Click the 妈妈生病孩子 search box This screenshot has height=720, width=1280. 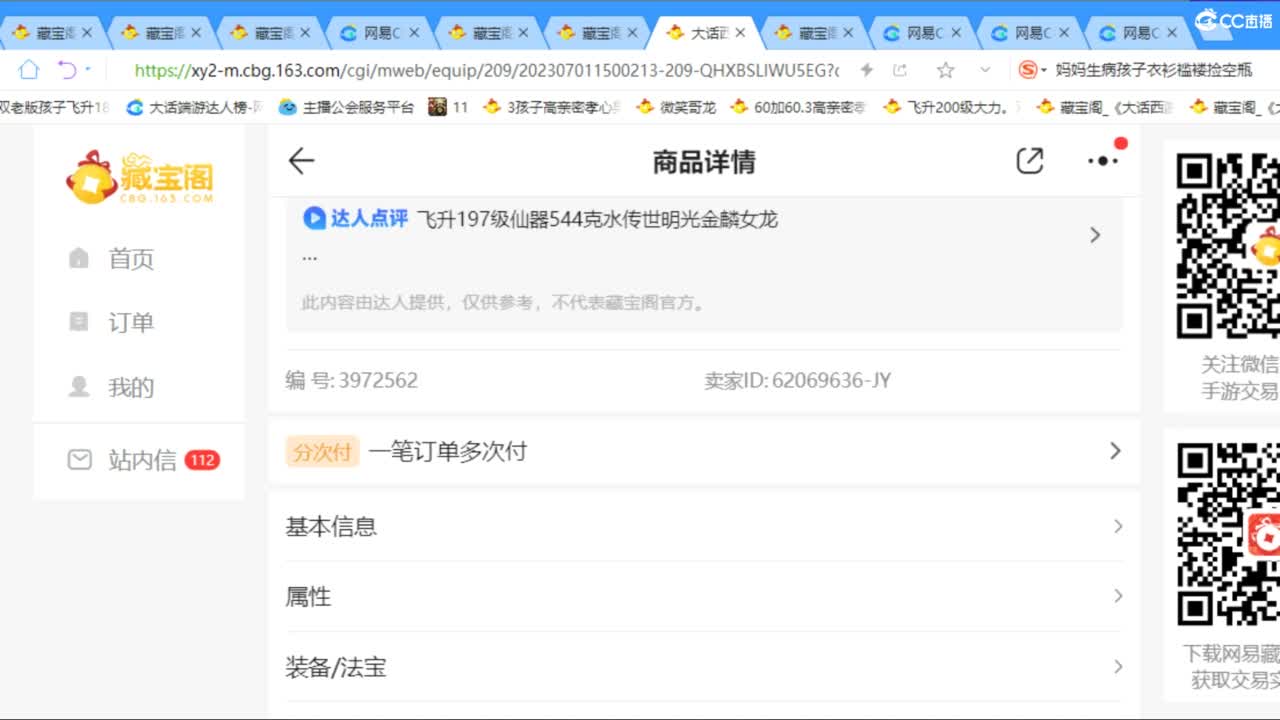click(x=1152, y=70)
